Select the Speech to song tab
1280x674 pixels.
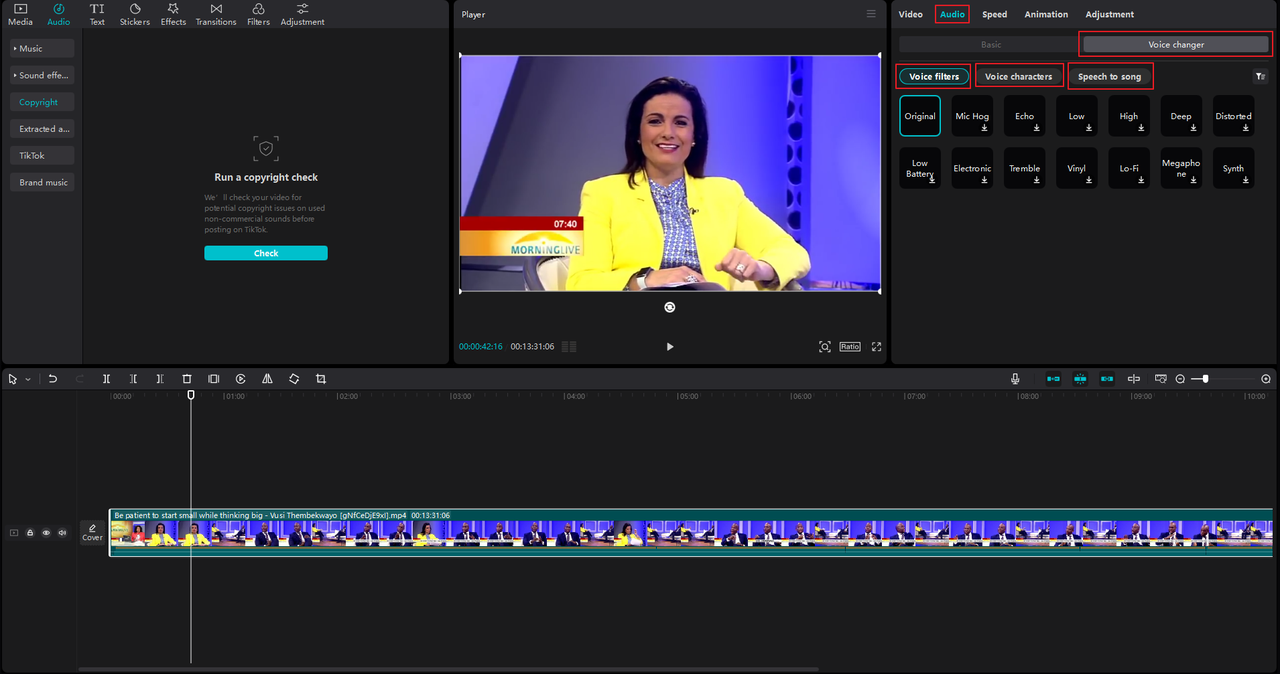[x=1109, y=76]
